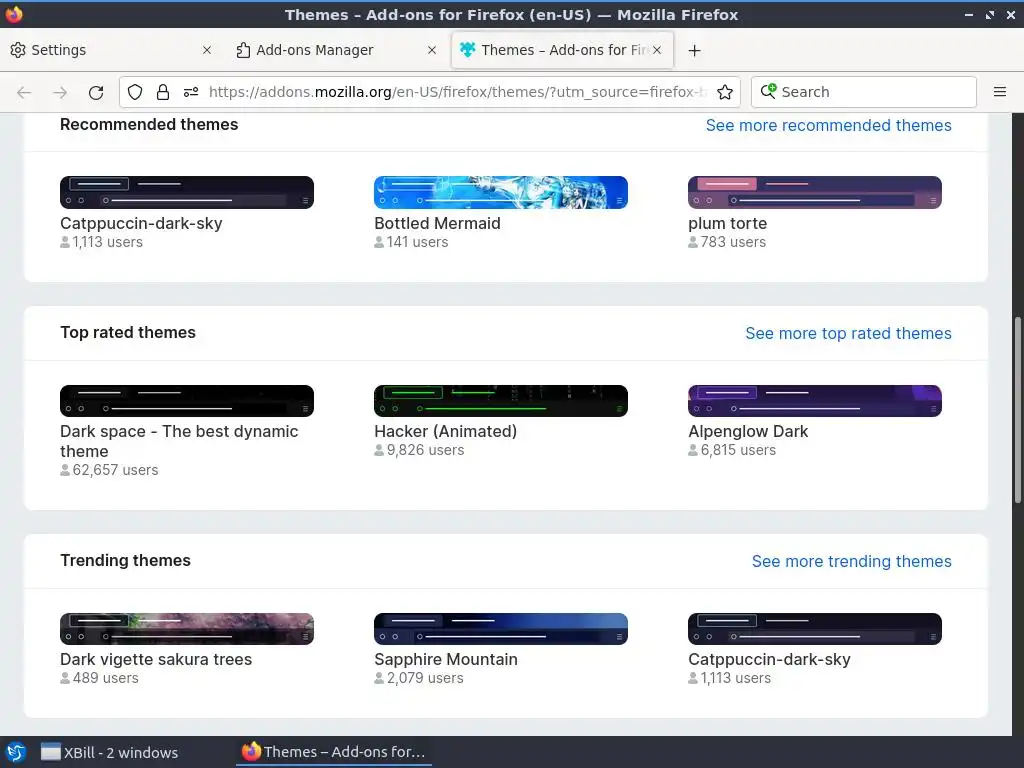The width and height of the screenshot is (1024, 768).
Task: View site security padlock info
Action: (x=163, y=92)
